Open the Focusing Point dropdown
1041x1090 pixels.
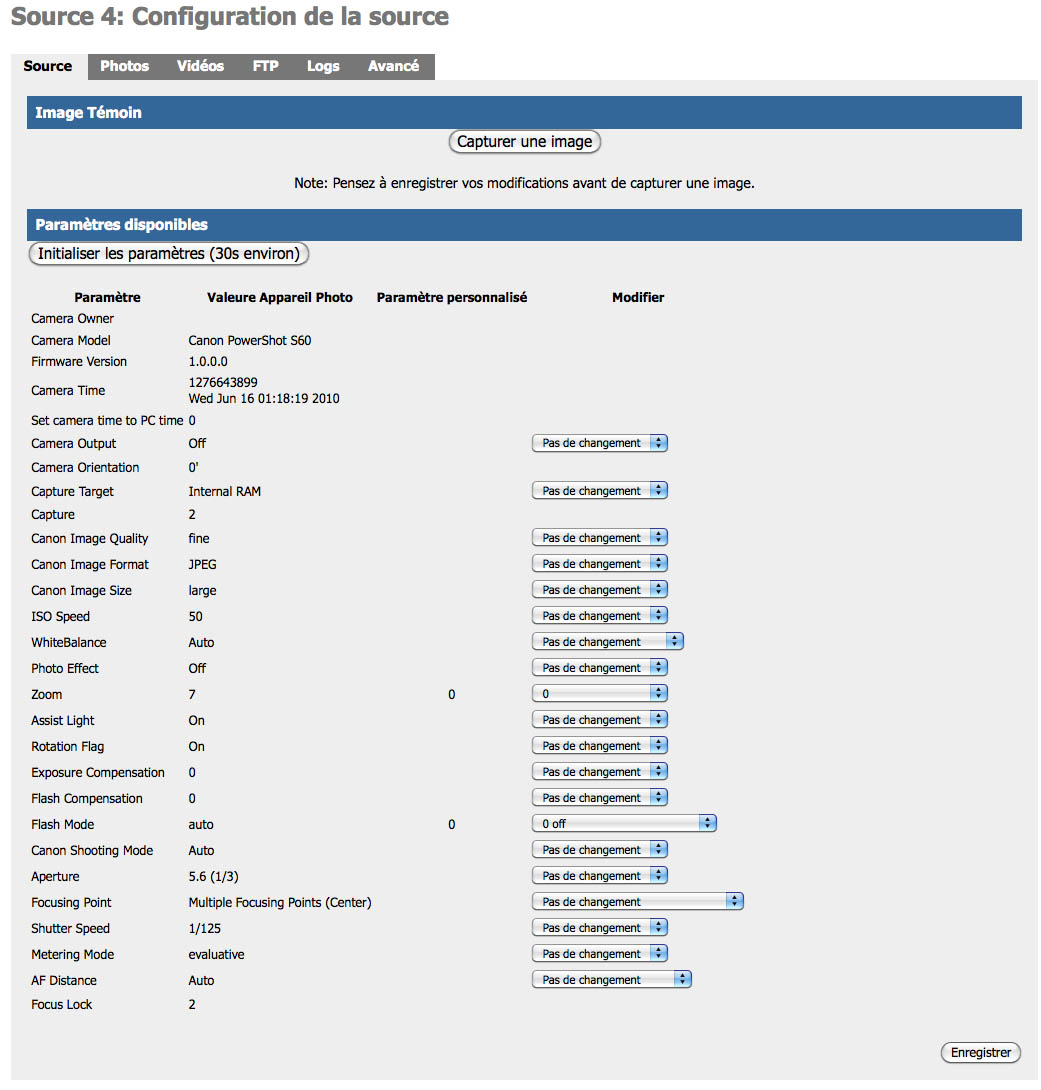point(637,902)
